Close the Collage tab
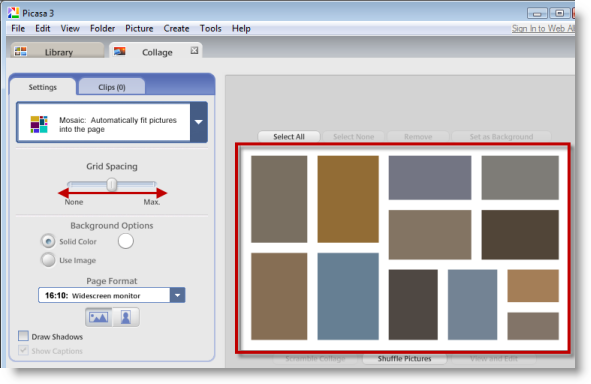The width and height of the screenshot is (591, 384). tap(194, 50)
